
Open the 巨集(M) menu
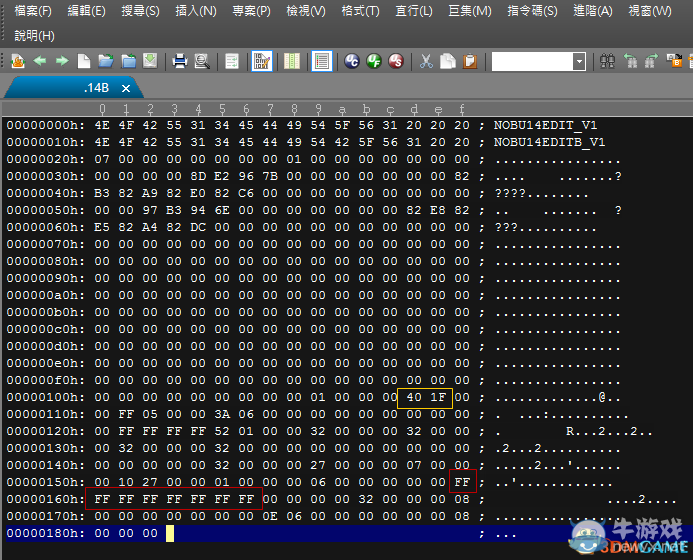470,11
